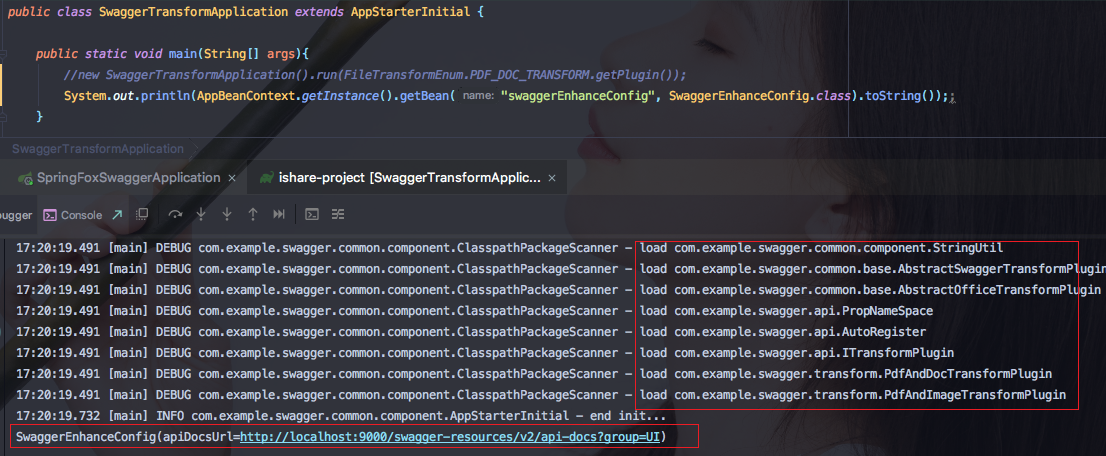Click the name: parameter hint
The image size is (1106, 456).
tap(478, 96)
